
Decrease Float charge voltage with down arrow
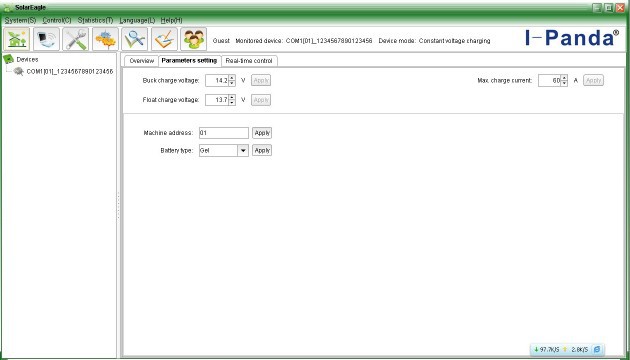[x=232, y=103]
